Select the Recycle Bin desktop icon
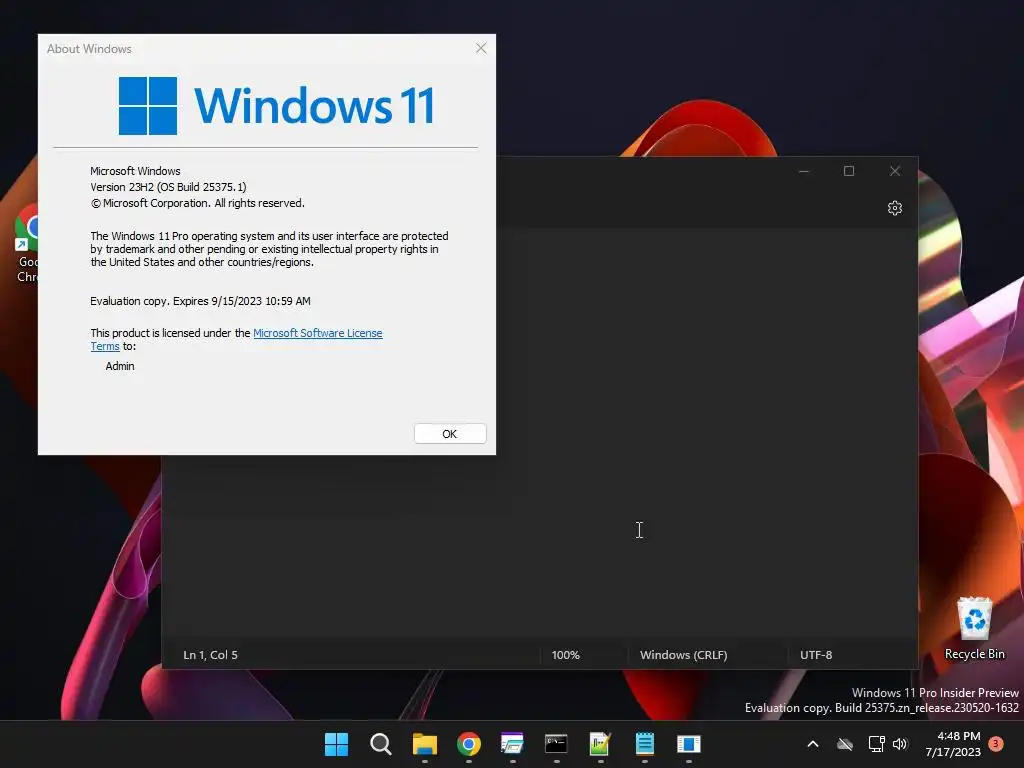 [x=974, y=628]
